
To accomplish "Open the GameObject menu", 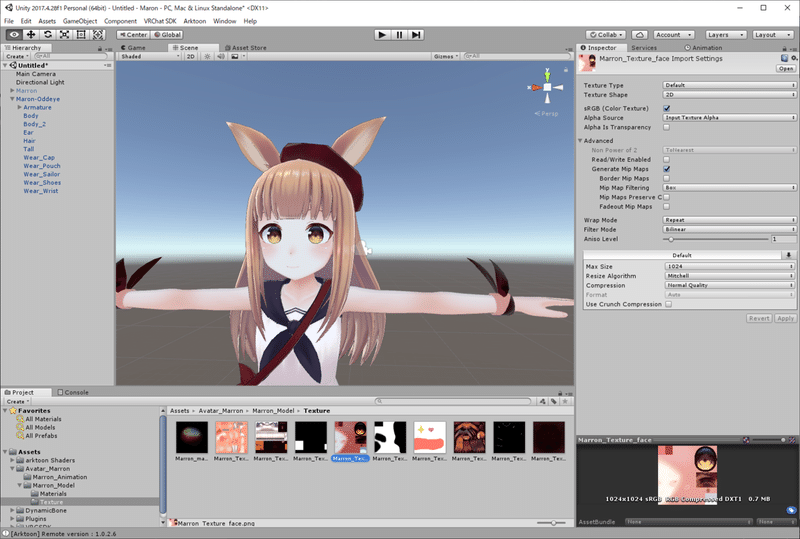I will pos(80,21).
